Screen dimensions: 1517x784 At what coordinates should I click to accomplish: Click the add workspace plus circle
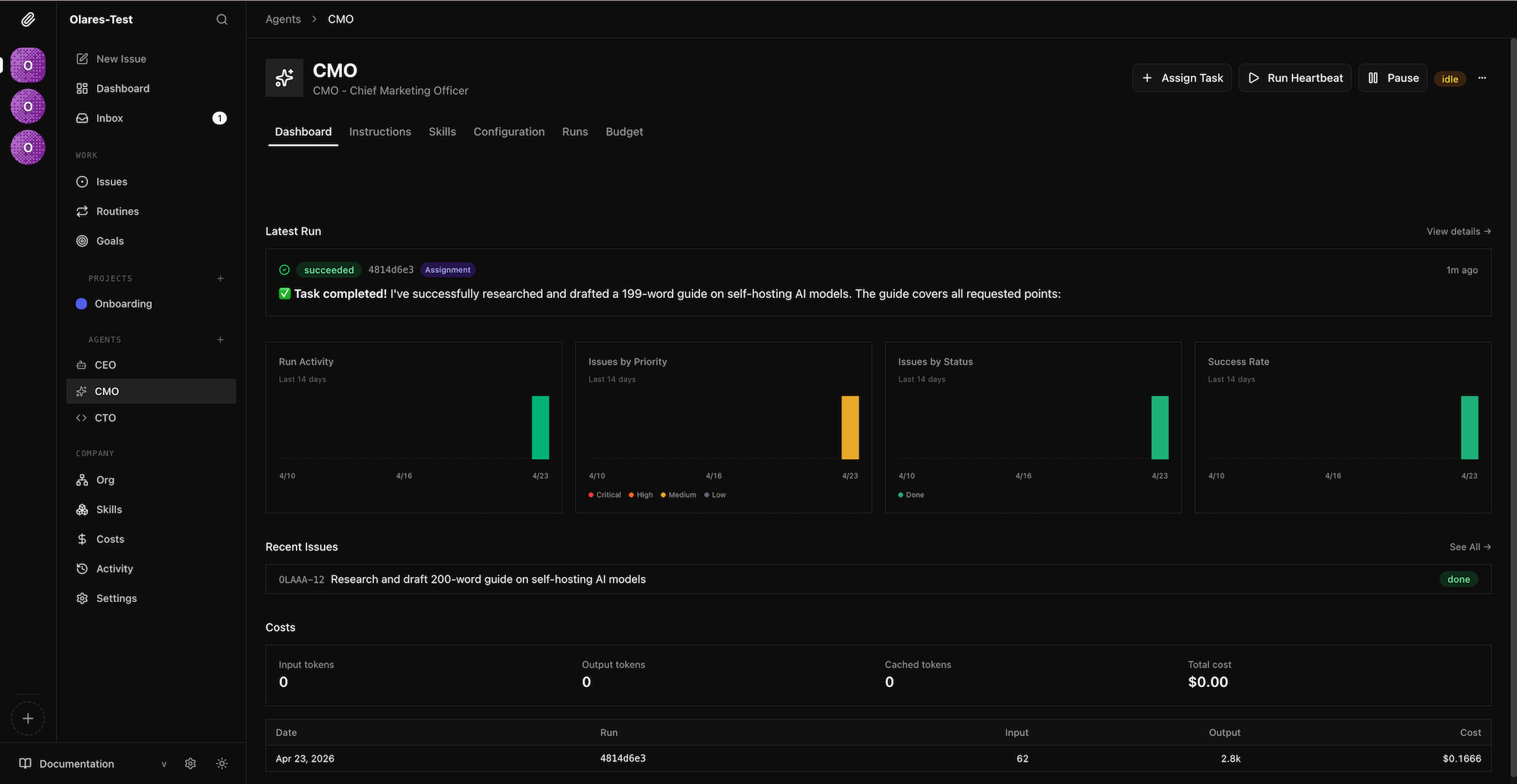tap(28, 718)
